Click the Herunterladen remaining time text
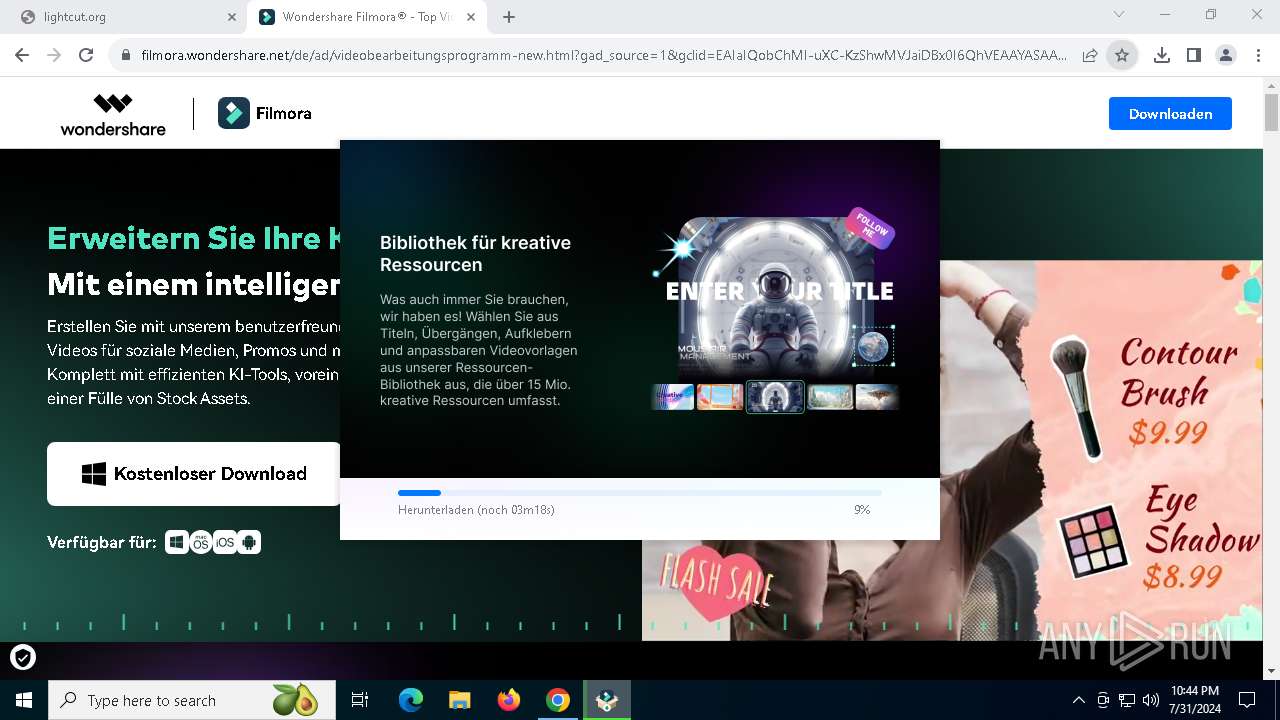 coord(476,510)
